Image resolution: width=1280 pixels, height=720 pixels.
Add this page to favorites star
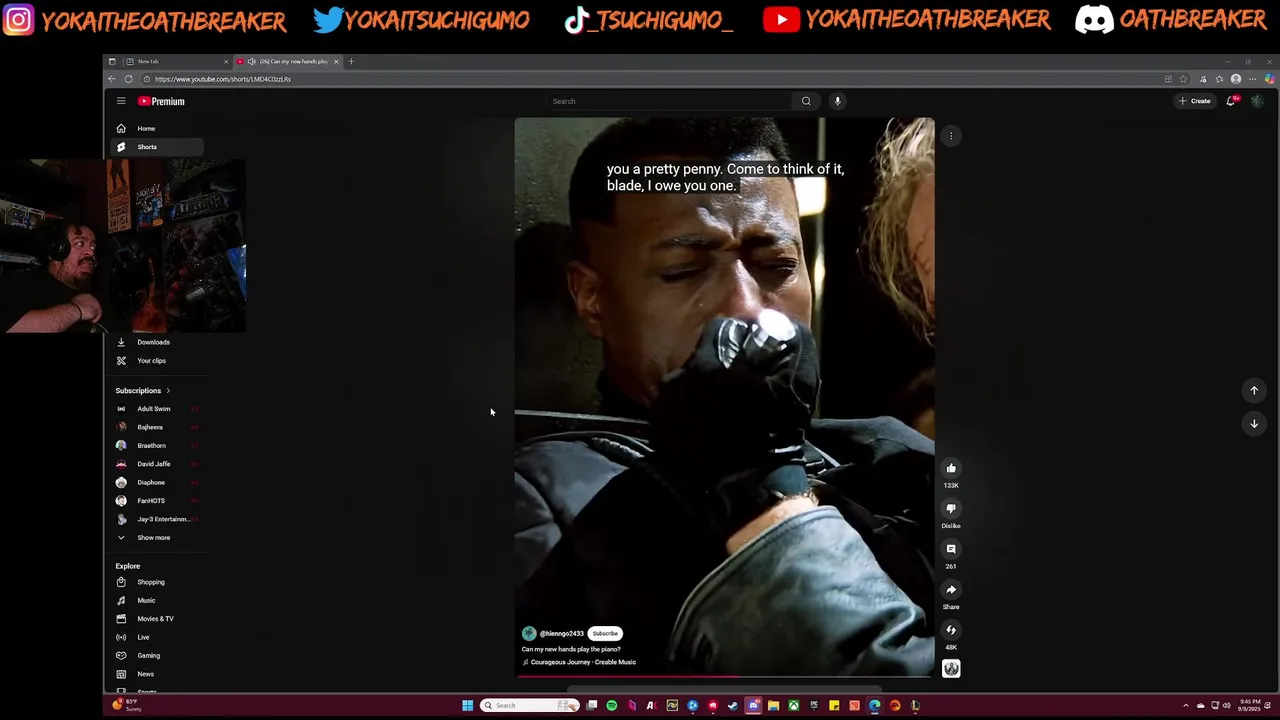tap(1184, 79)
